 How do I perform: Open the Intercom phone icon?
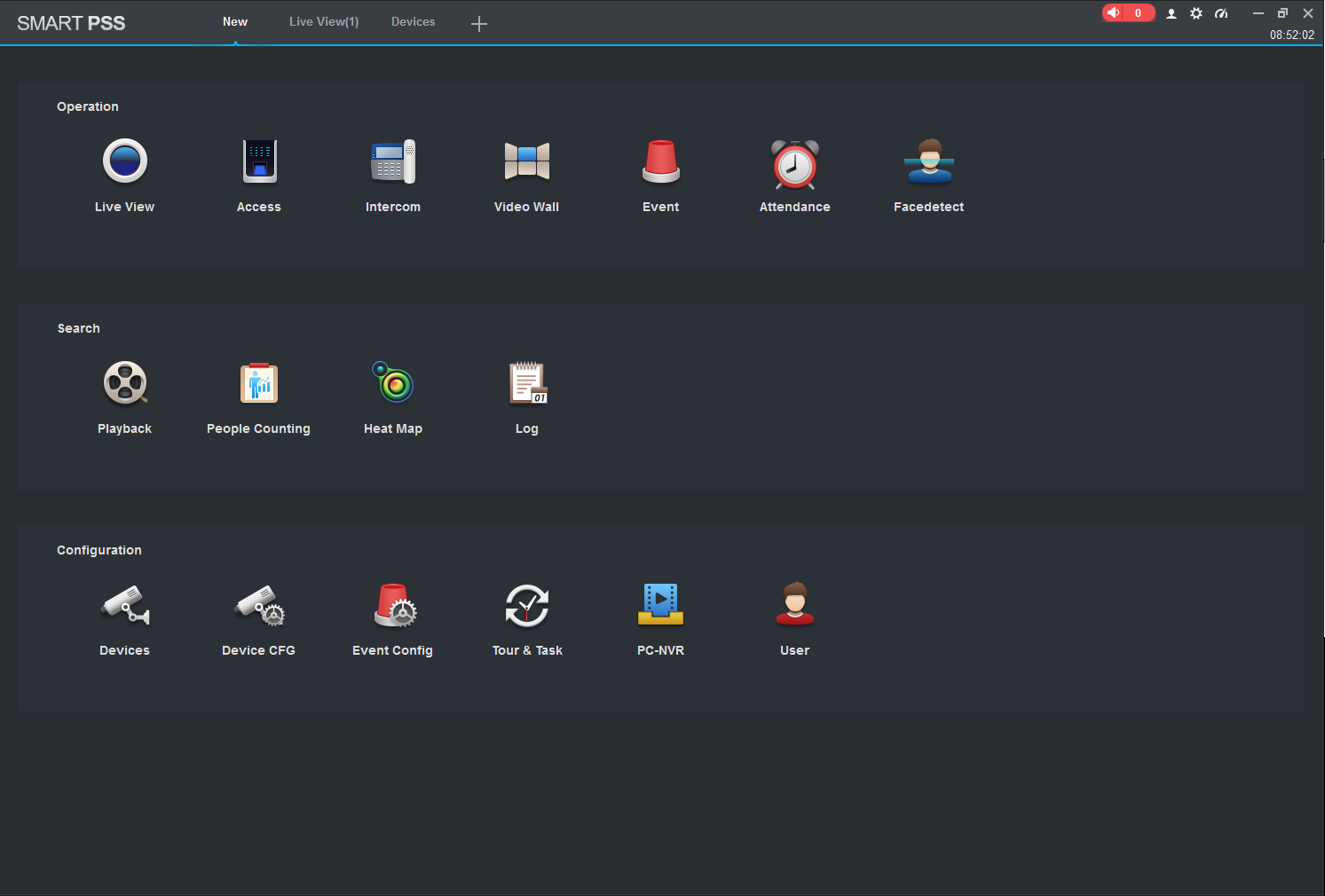tap(393, 161)
